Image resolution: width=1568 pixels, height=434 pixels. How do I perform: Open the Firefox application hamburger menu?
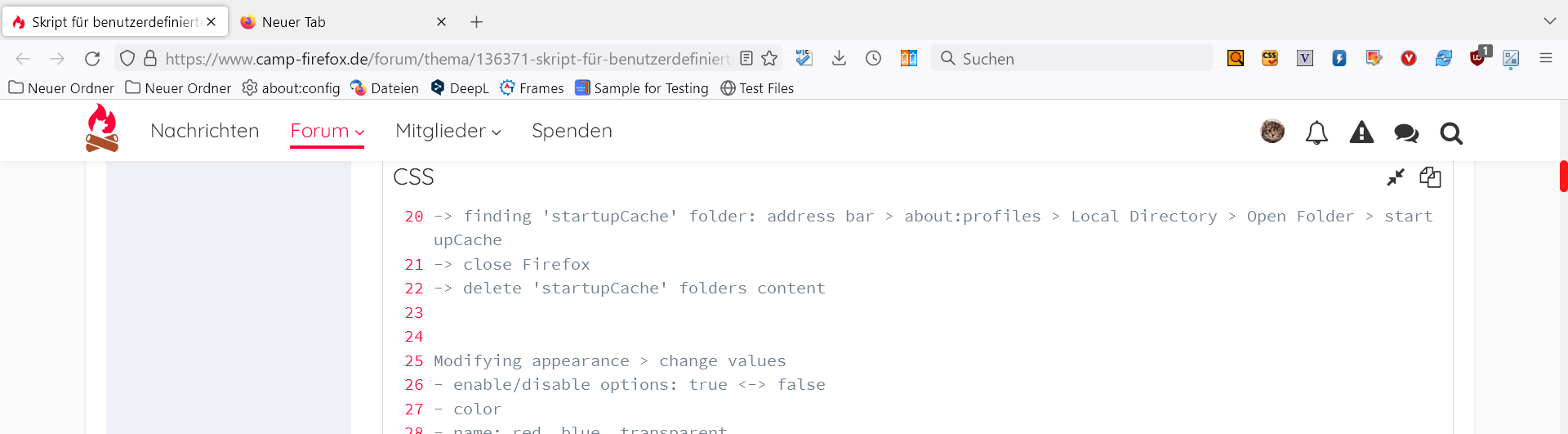click(x=1546, y=58)
